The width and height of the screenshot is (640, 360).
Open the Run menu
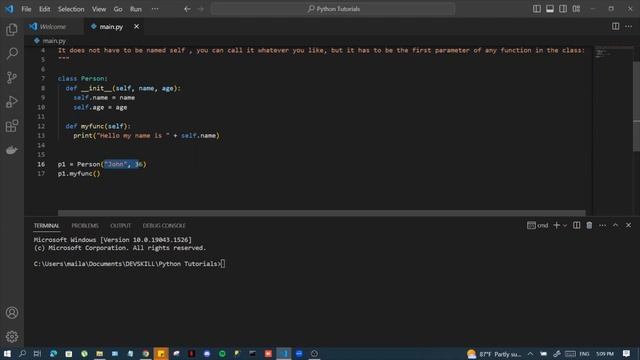pyautogui.click(x=136, y=9)
